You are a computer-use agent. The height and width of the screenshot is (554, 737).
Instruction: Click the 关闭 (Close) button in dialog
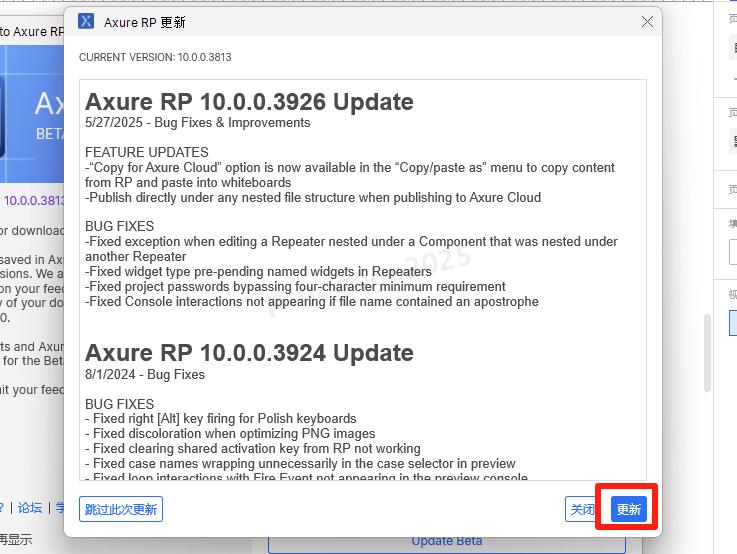pyautogui.click(x=581, y=509)
